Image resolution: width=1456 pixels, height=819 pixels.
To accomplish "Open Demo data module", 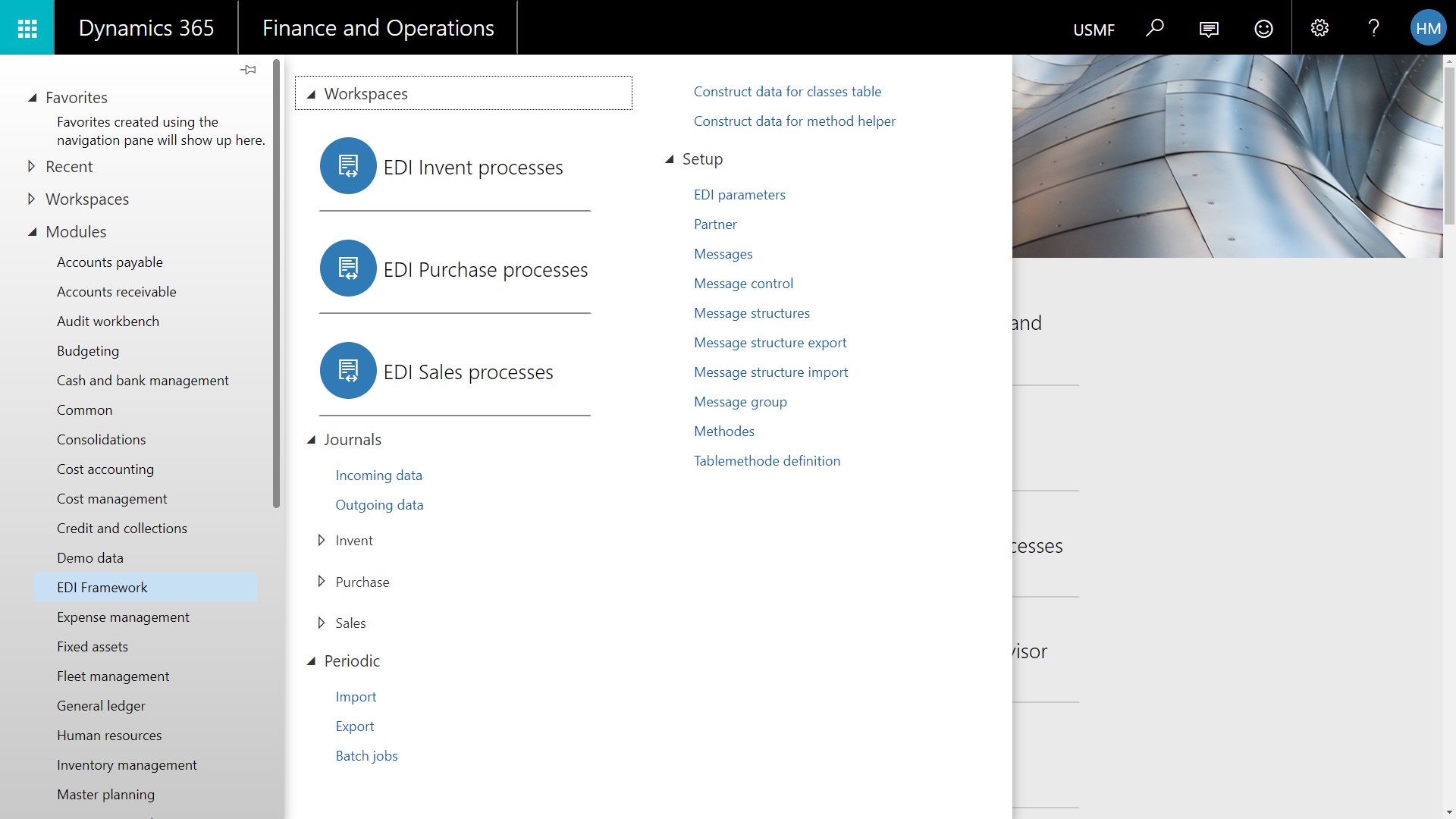I will tap(90, 558).
